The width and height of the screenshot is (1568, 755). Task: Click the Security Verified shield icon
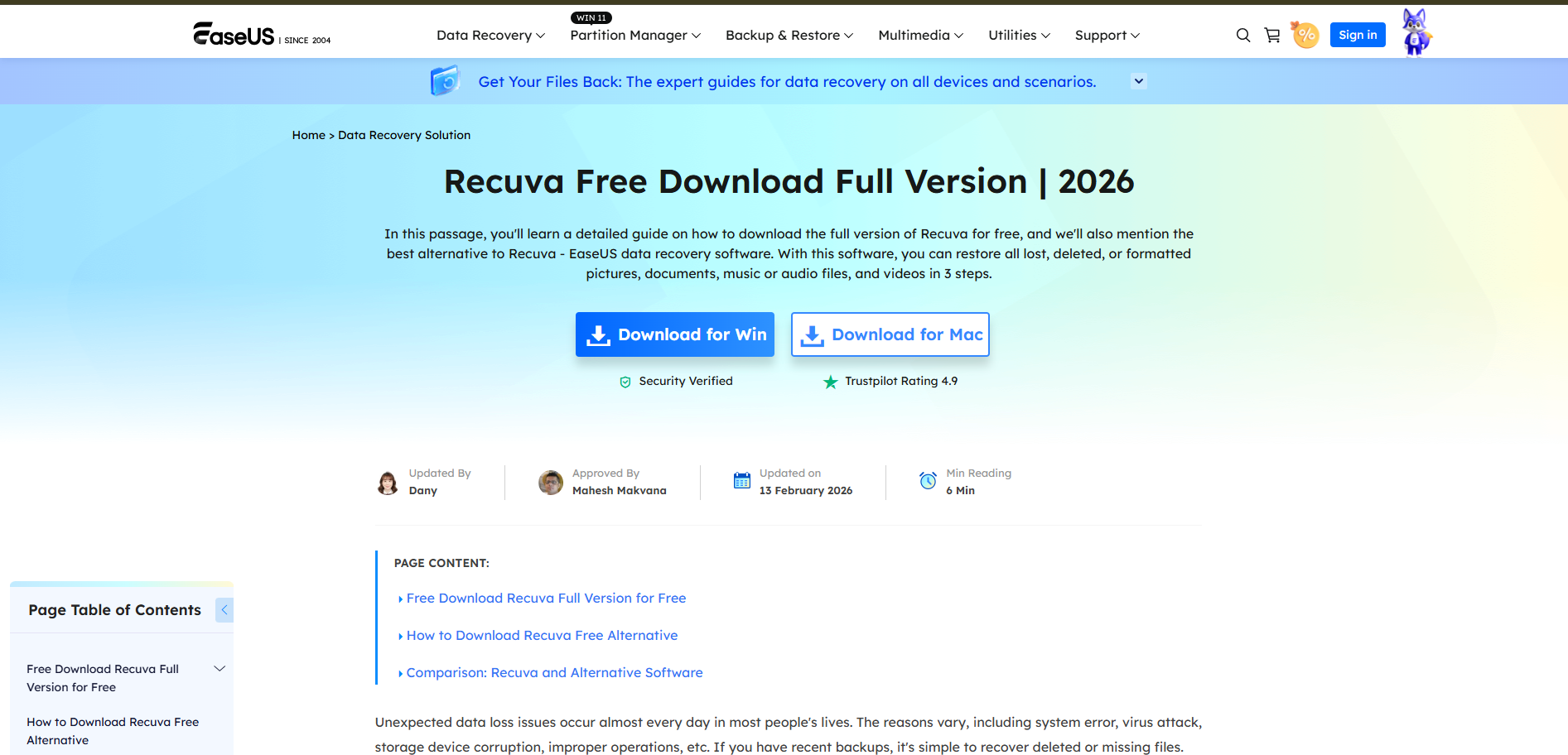[x=625, y=382]
